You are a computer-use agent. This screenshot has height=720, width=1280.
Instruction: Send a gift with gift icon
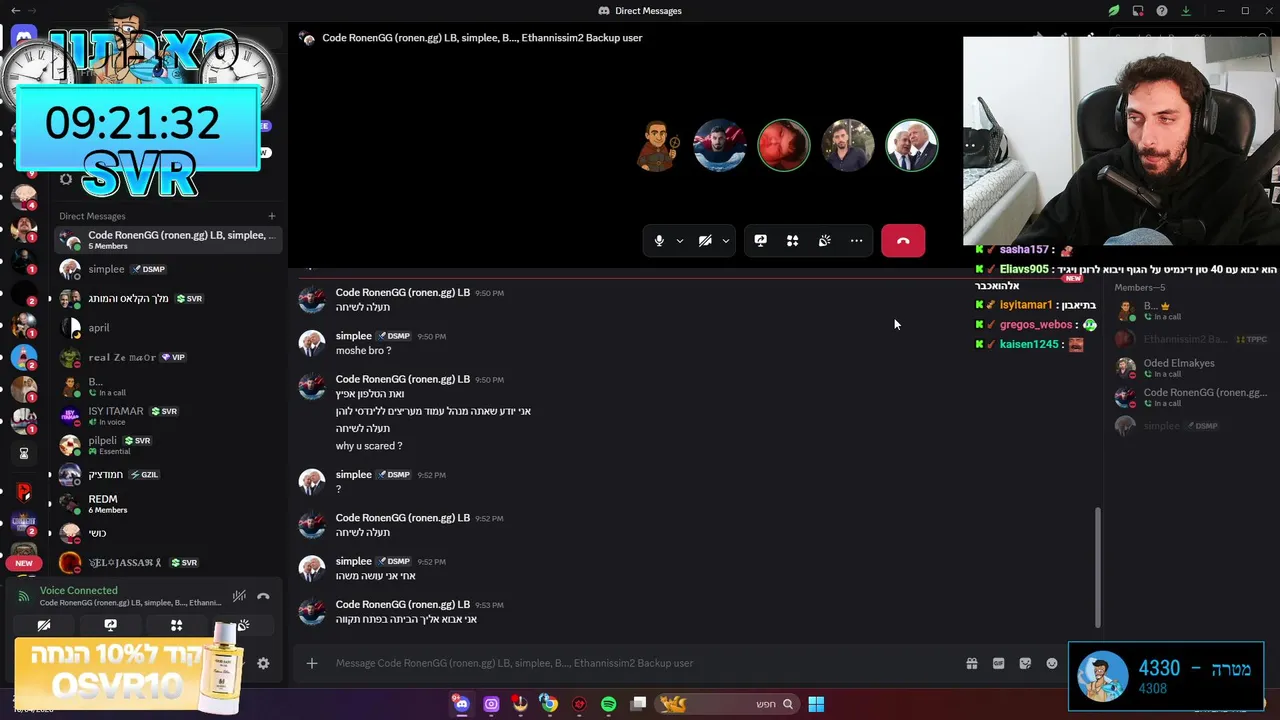click(x=971, y=663)
